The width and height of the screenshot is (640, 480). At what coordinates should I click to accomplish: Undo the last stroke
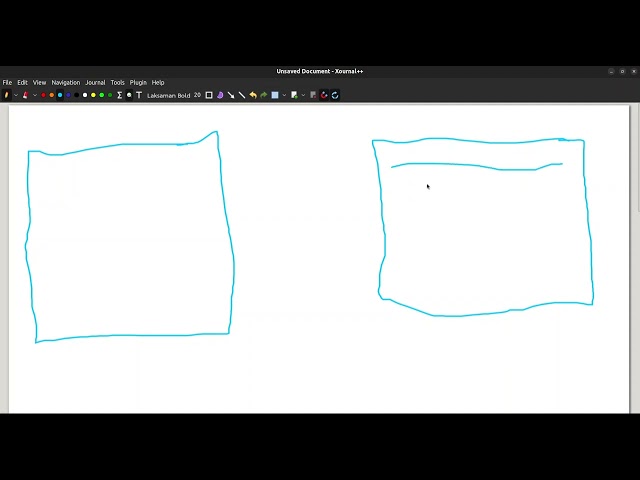pos(253,95)
